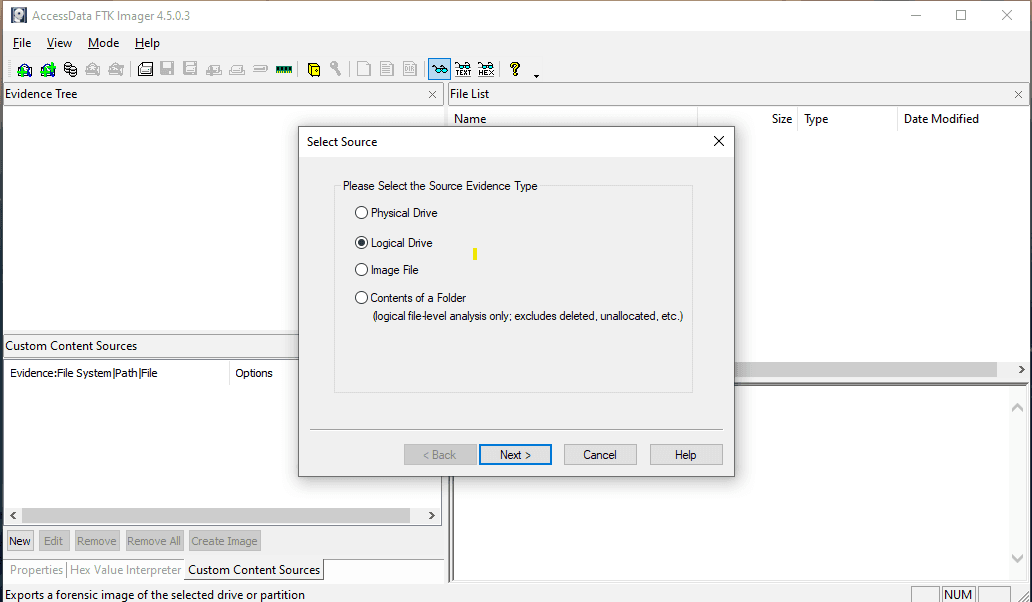The width and height of the screenshot is (1032, 602).
Task: Close the Evidence Tree pane
Action: [x=432, y=95]
